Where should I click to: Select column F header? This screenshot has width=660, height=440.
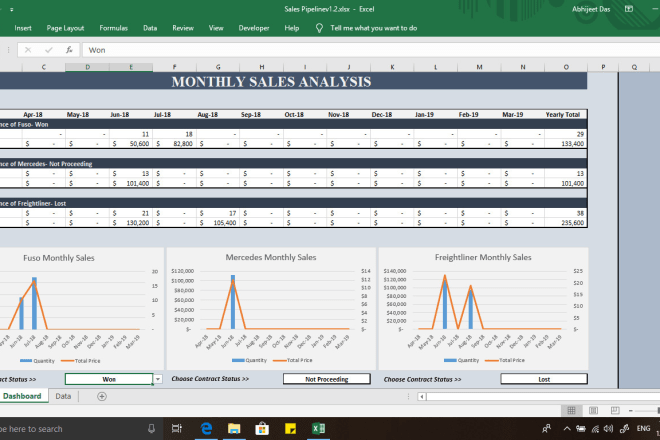[174, 67]
